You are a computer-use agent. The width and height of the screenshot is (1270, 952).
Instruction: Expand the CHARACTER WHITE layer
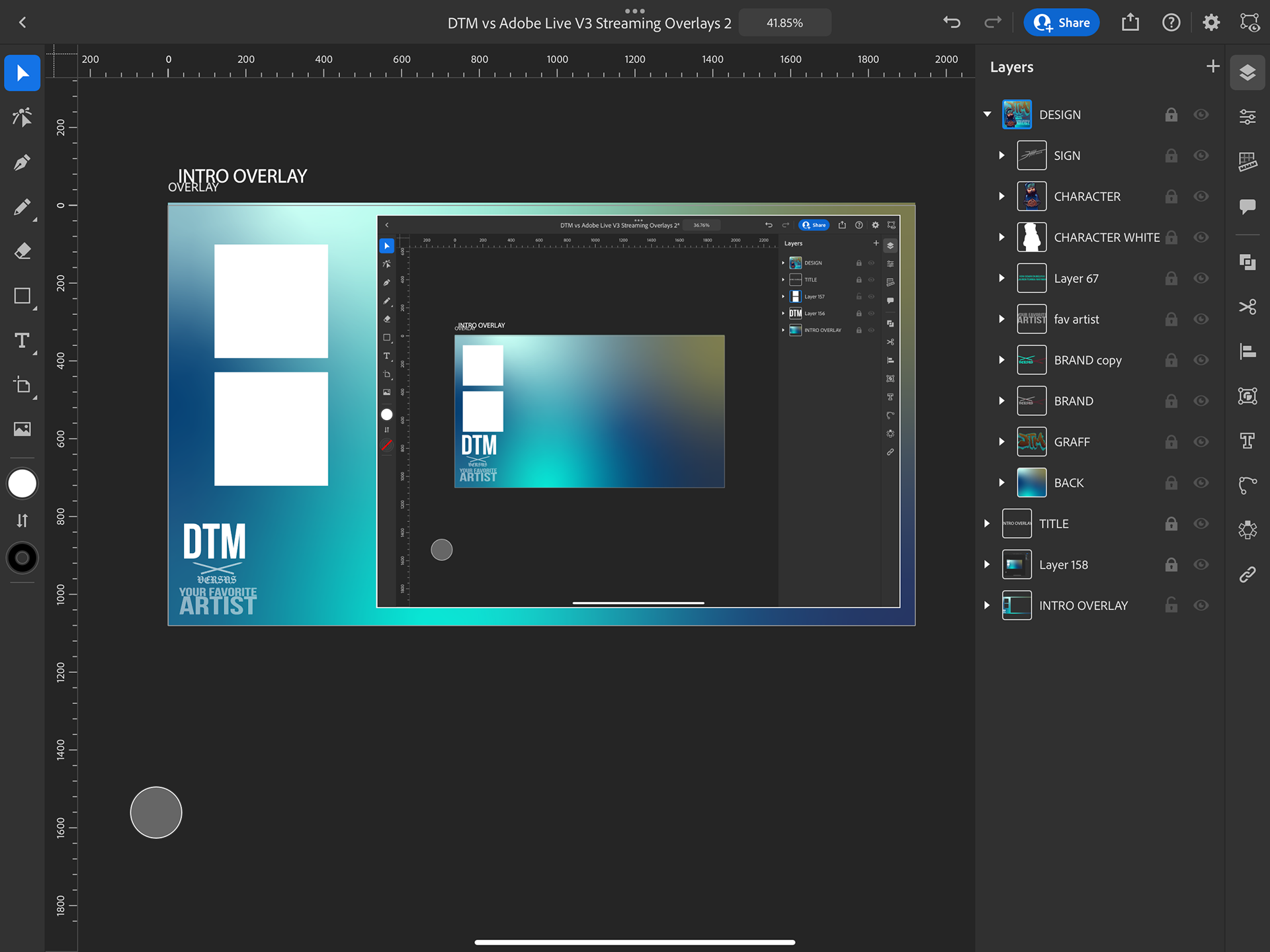(1002, 237)
